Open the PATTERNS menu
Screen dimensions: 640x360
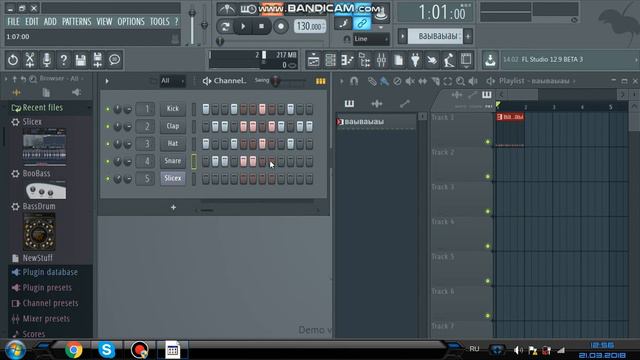point(77,22)
